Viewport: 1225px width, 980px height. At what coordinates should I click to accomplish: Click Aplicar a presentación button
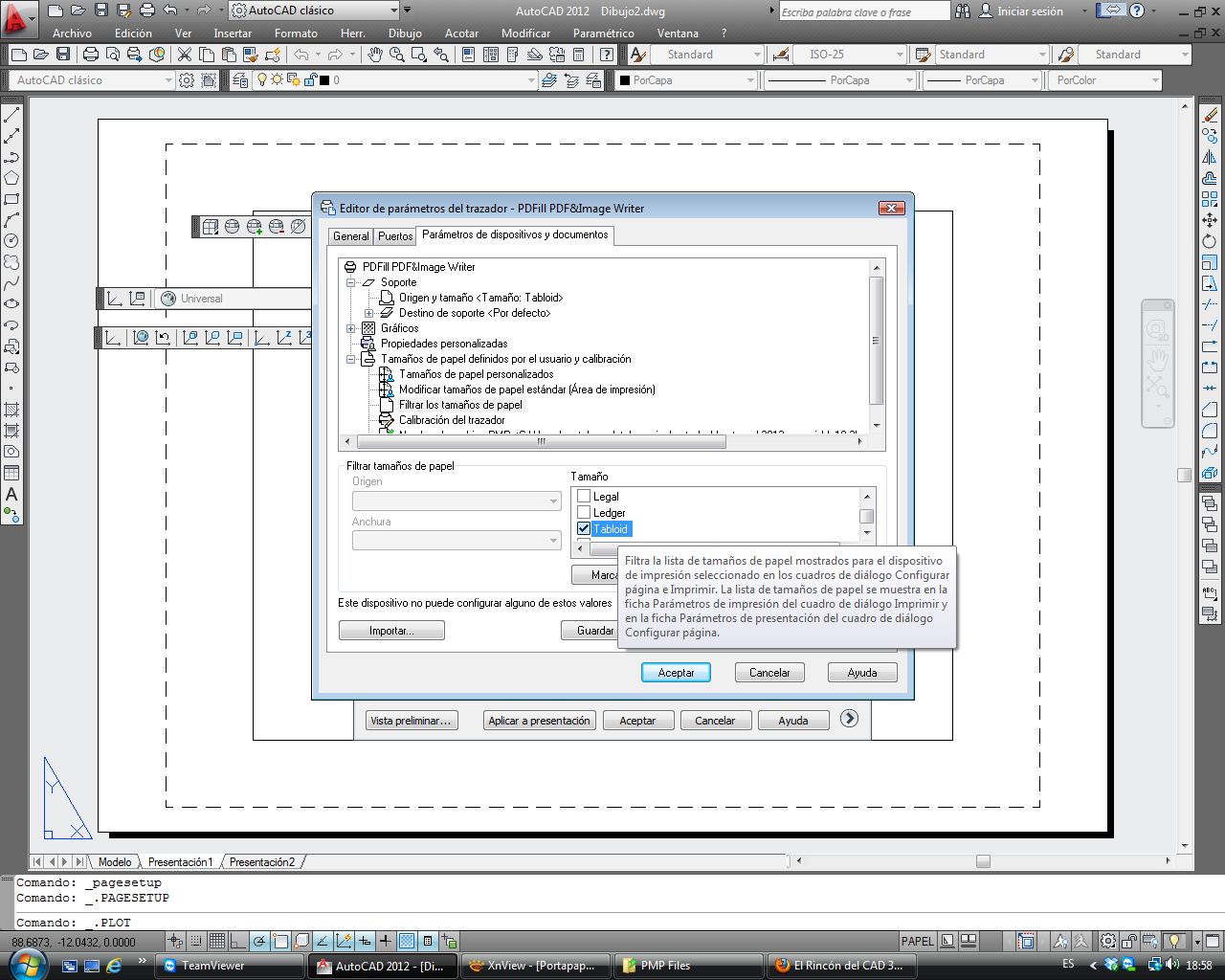coord(539,721)
